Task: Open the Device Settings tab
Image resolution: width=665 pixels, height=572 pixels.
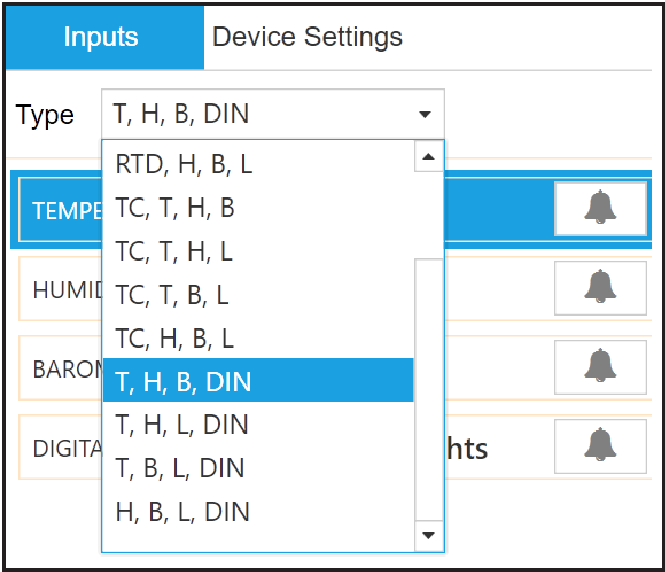Action: 307,38
